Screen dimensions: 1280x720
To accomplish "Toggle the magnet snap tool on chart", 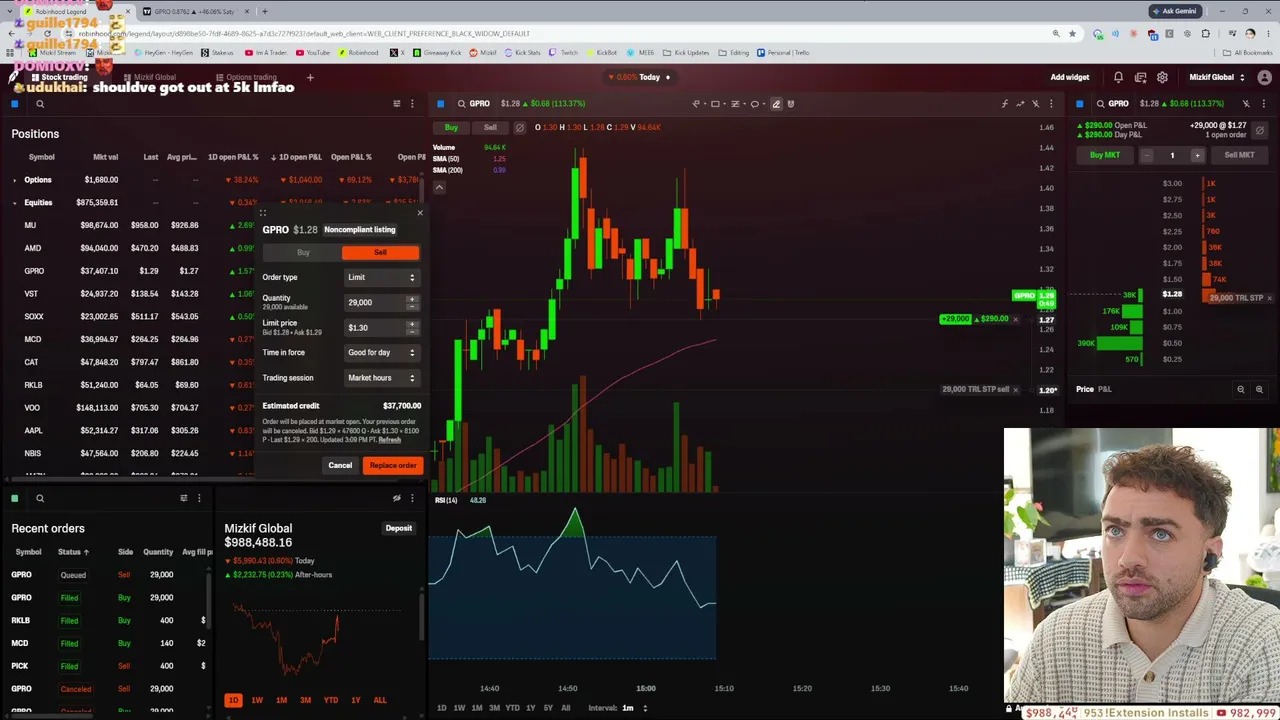I will pyautogui.click(x=791, y=104).
